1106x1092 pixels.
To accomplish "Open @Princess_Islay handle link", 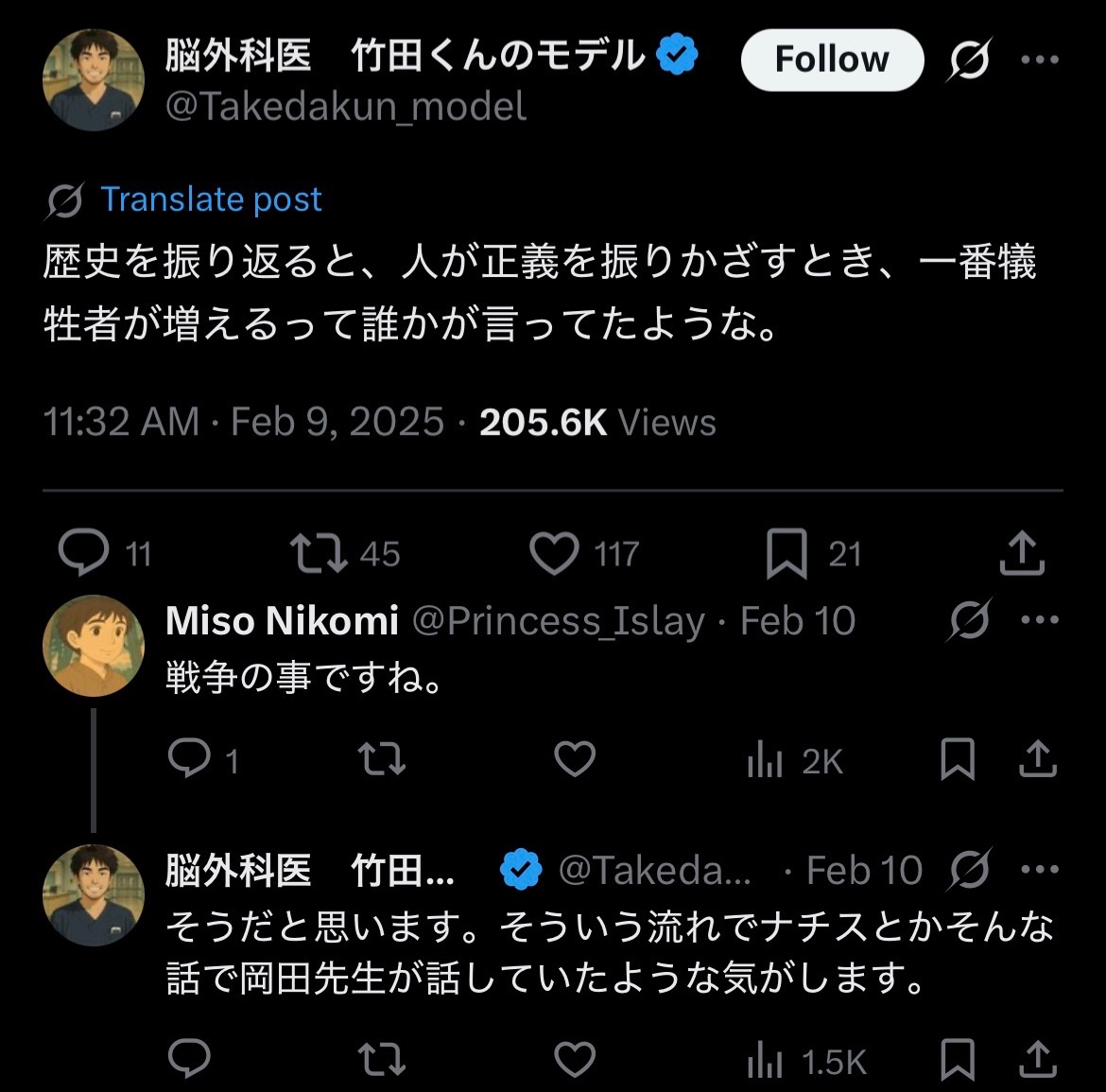I will click(559, 621).
